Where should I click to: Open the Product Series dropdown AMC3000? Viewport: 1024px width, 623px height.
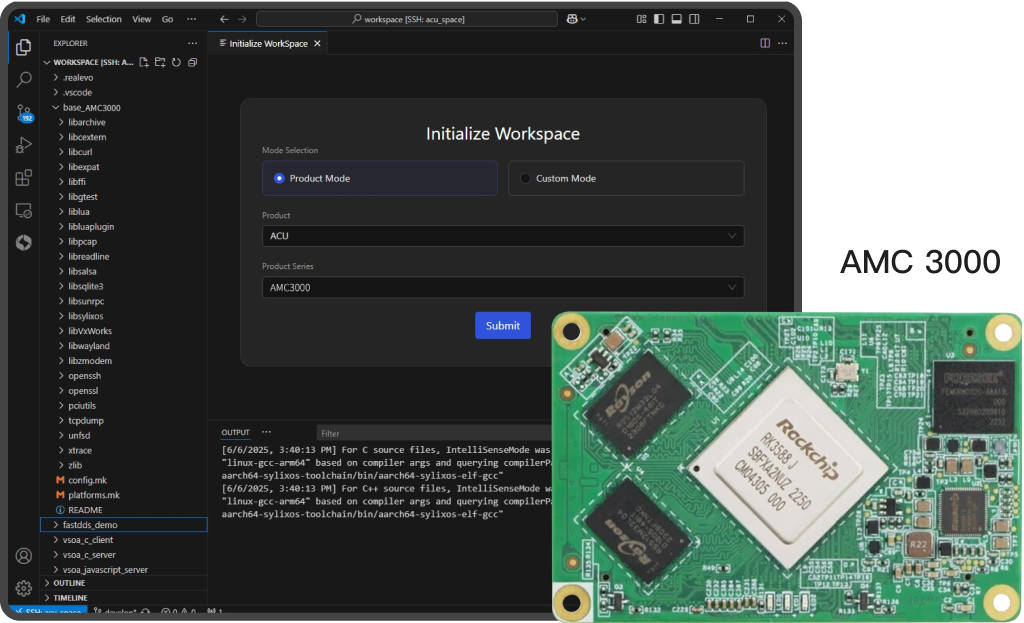coord(503,287)
